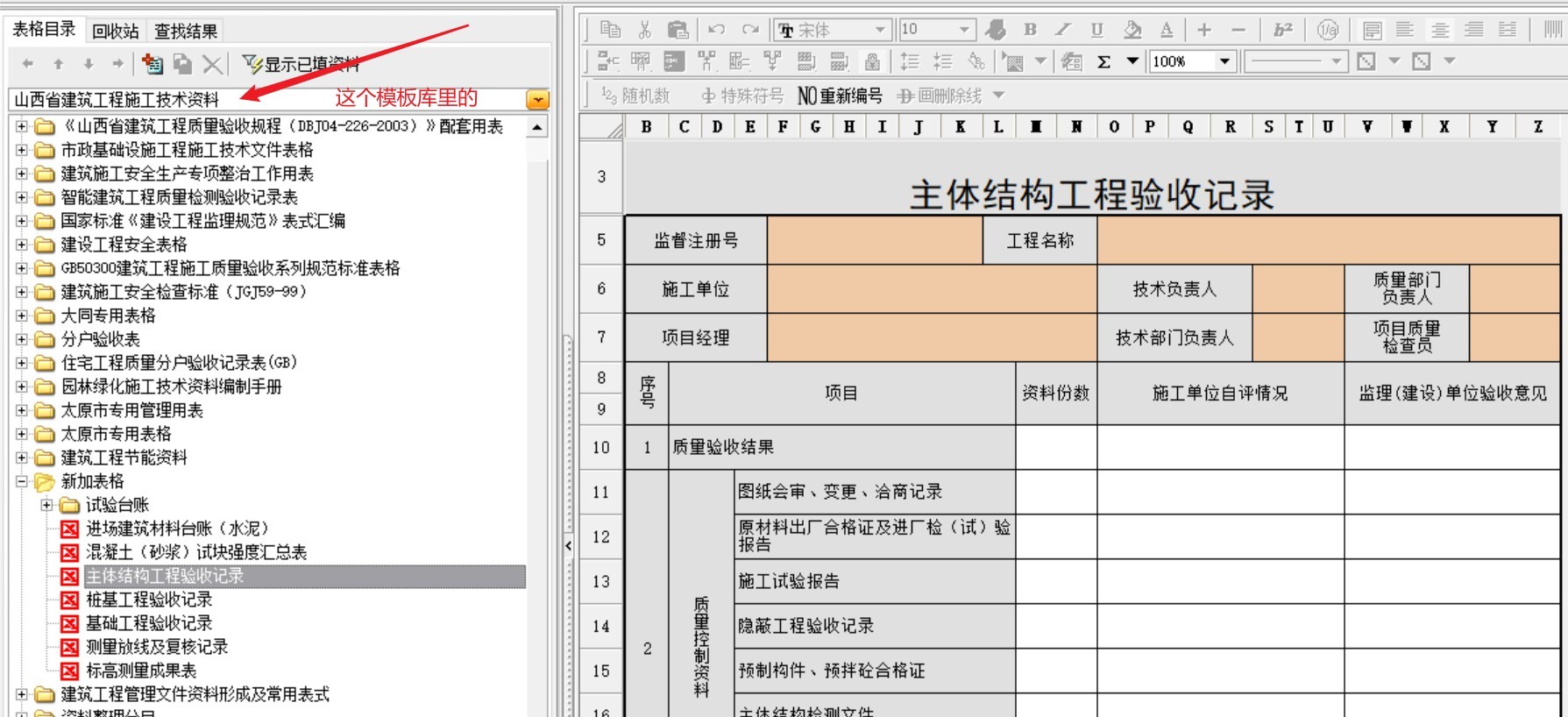Click the fill color bucket icon
The width and height of the screenshot is (1568, 717).
(x=1132, y=30)
